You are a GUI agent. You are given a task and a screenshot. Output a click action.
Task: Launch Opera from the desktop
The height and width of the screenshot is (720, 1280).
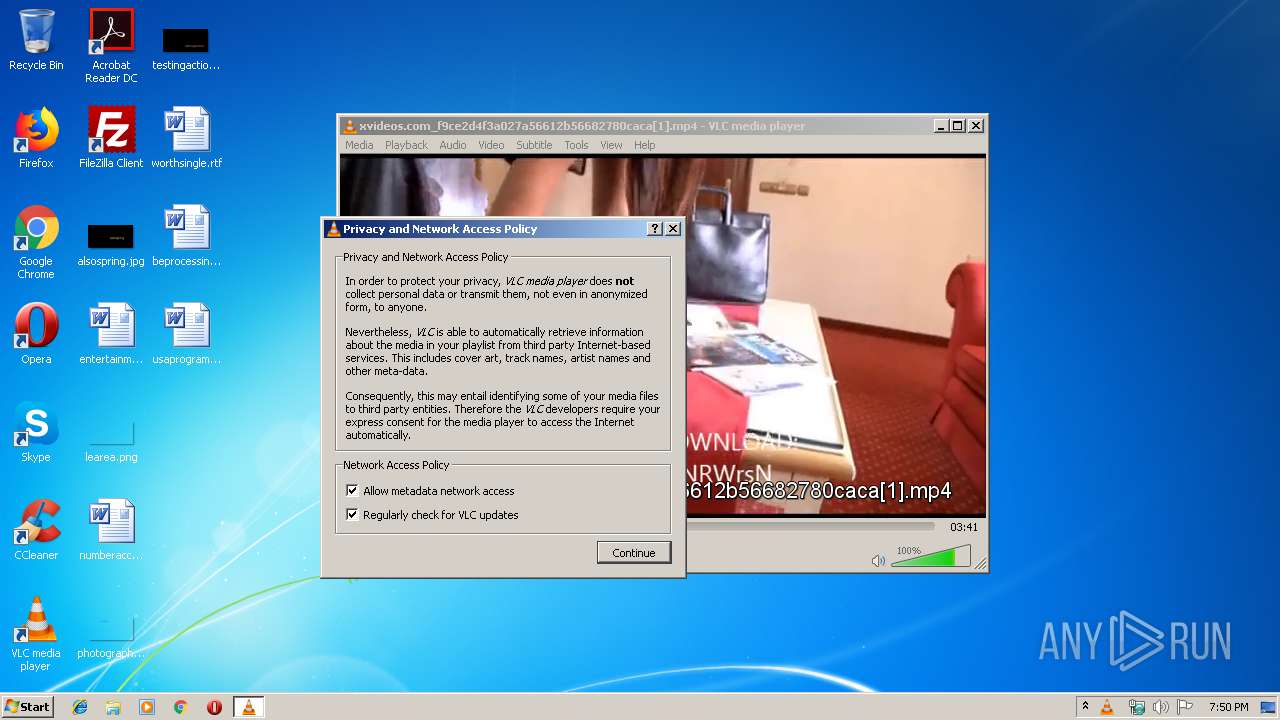[36, 334]
